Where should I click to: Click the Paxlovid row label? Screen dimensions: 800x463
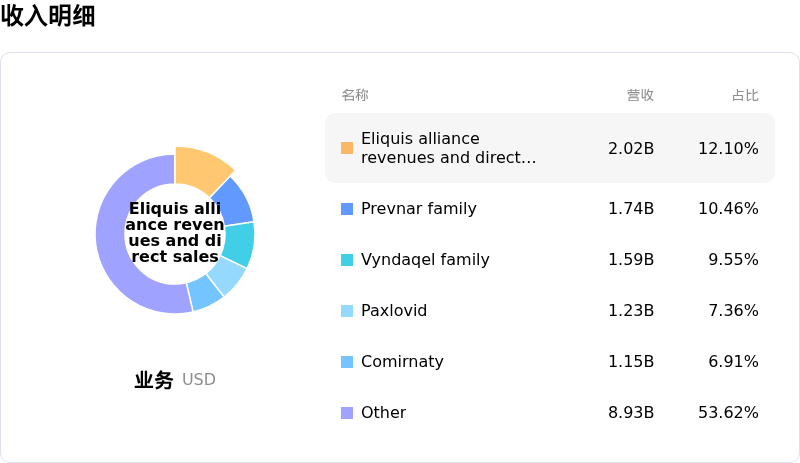(394, 311)
